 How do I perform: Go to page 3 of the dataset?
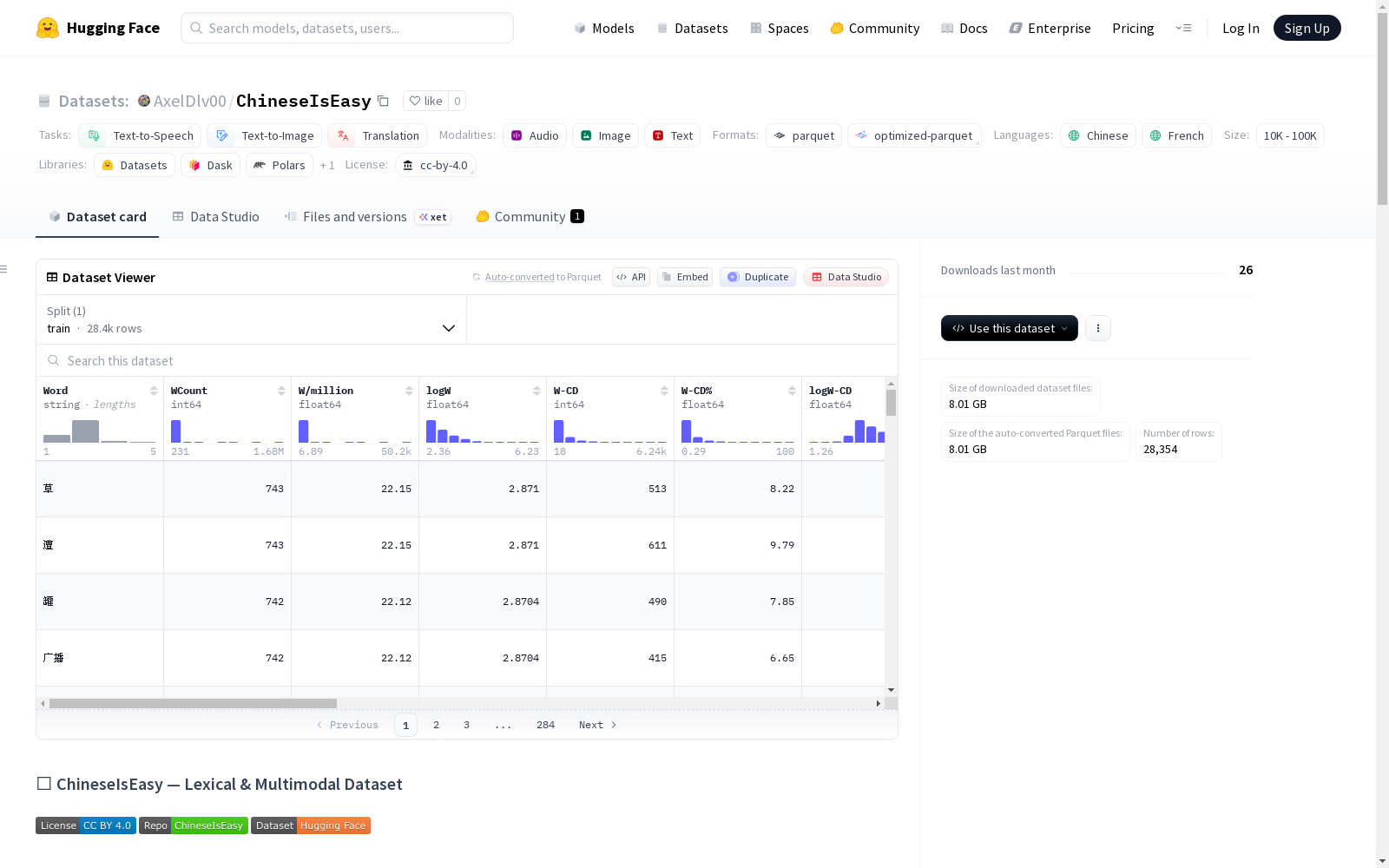click(x=466, y=725)
